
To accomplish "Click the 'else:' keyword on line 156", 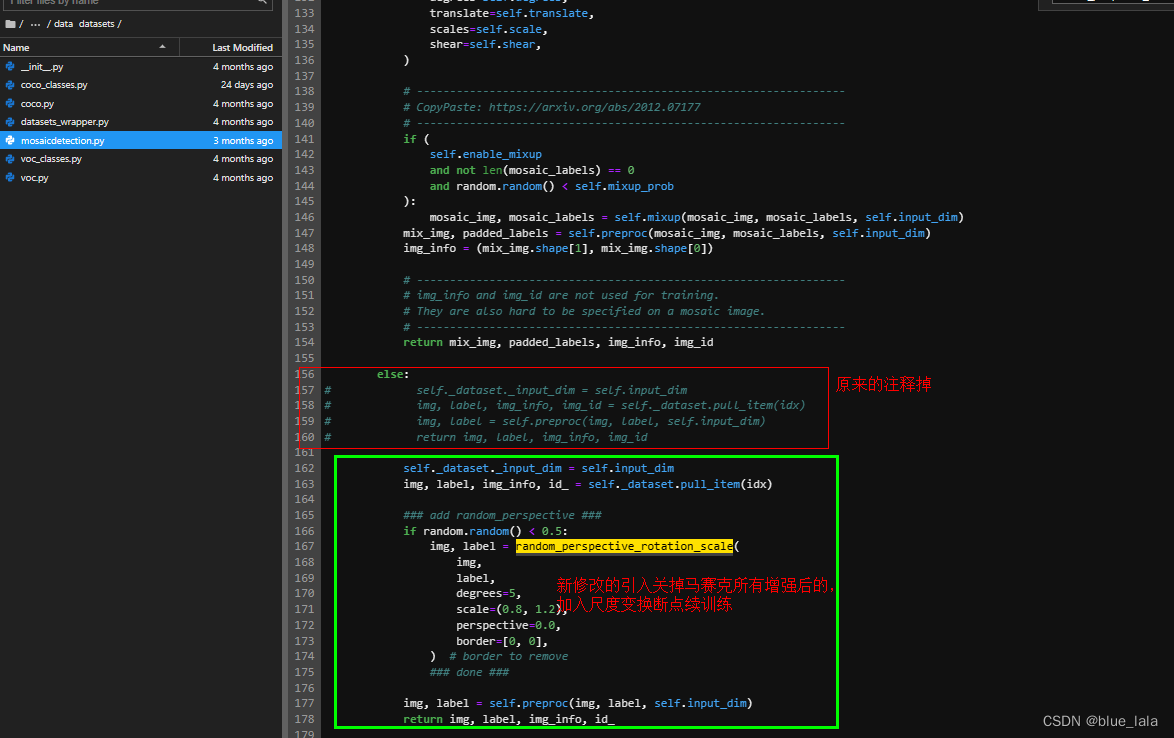I will tap(393, 374).
